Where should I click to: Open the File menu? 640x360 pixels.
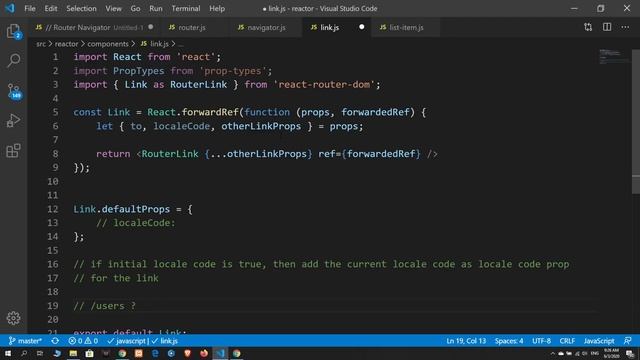[30, 8]
